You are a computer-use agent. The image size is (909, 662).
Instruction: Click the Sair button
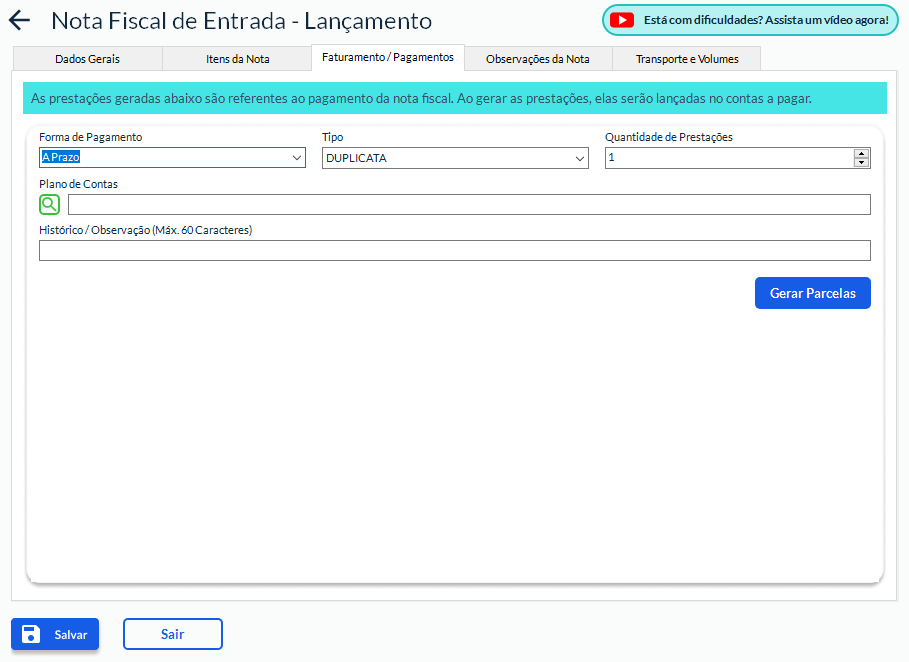click(x=172, y=634)
